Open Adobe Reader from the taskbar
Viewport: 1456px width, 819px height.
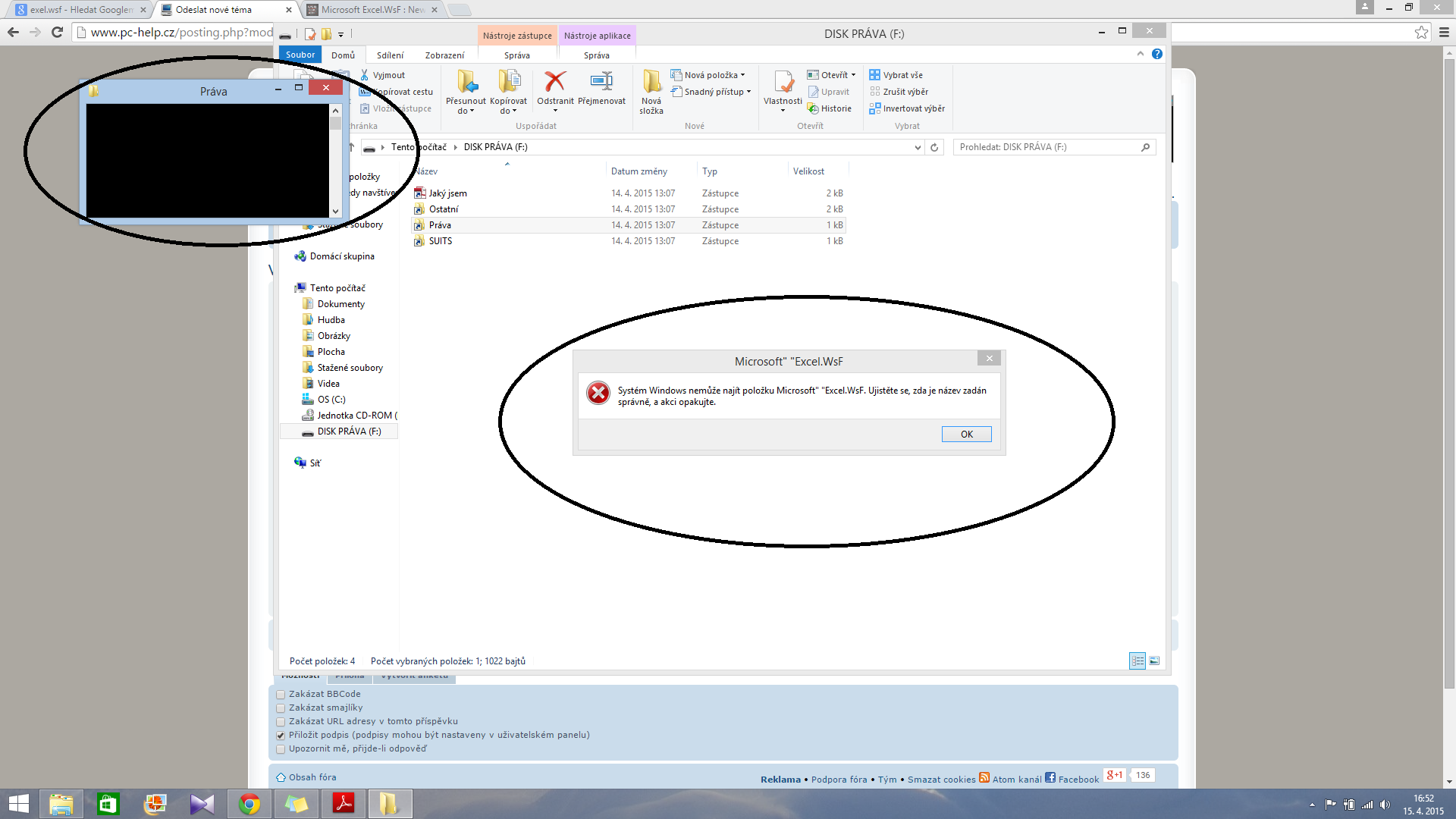344,804
